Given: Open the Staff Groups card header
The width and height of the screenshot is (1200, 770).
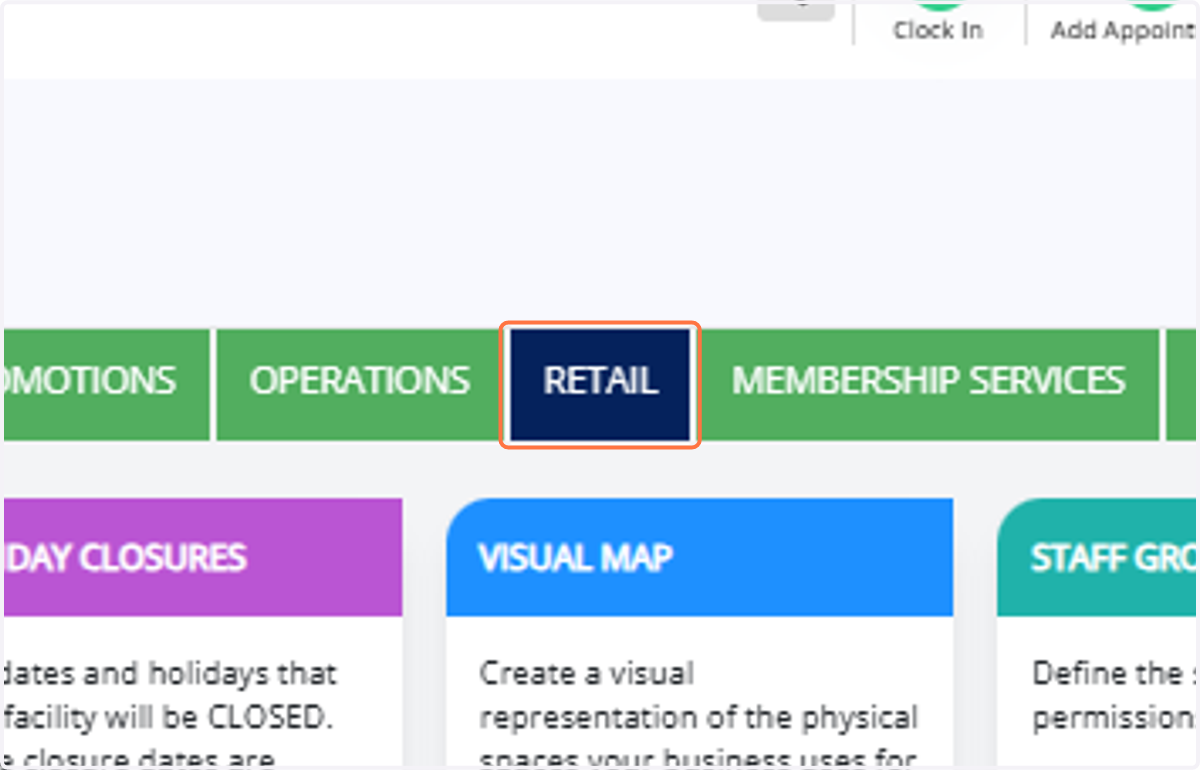Looking at the screenshot, I should tap(1098, 557).
